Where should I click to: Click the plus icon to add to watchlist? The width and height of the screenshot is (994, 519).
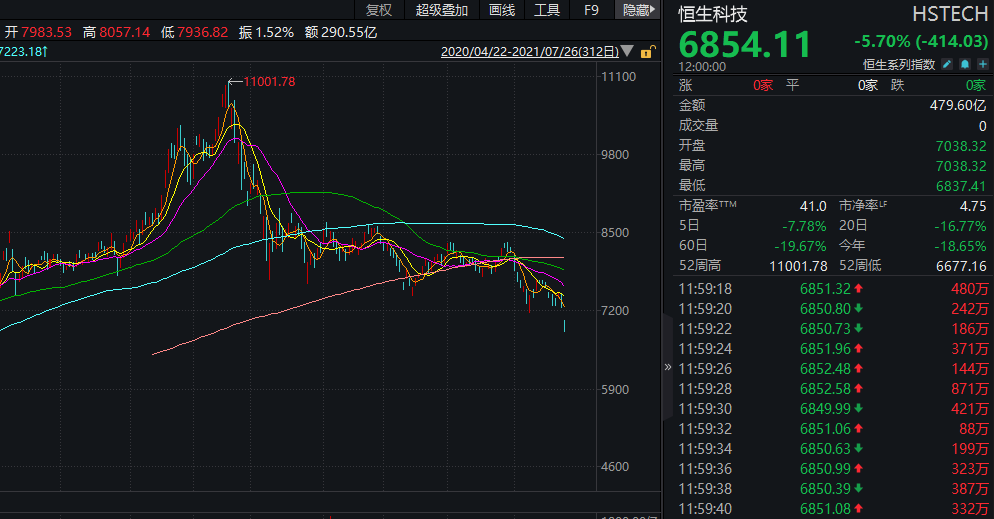[982, 64]
